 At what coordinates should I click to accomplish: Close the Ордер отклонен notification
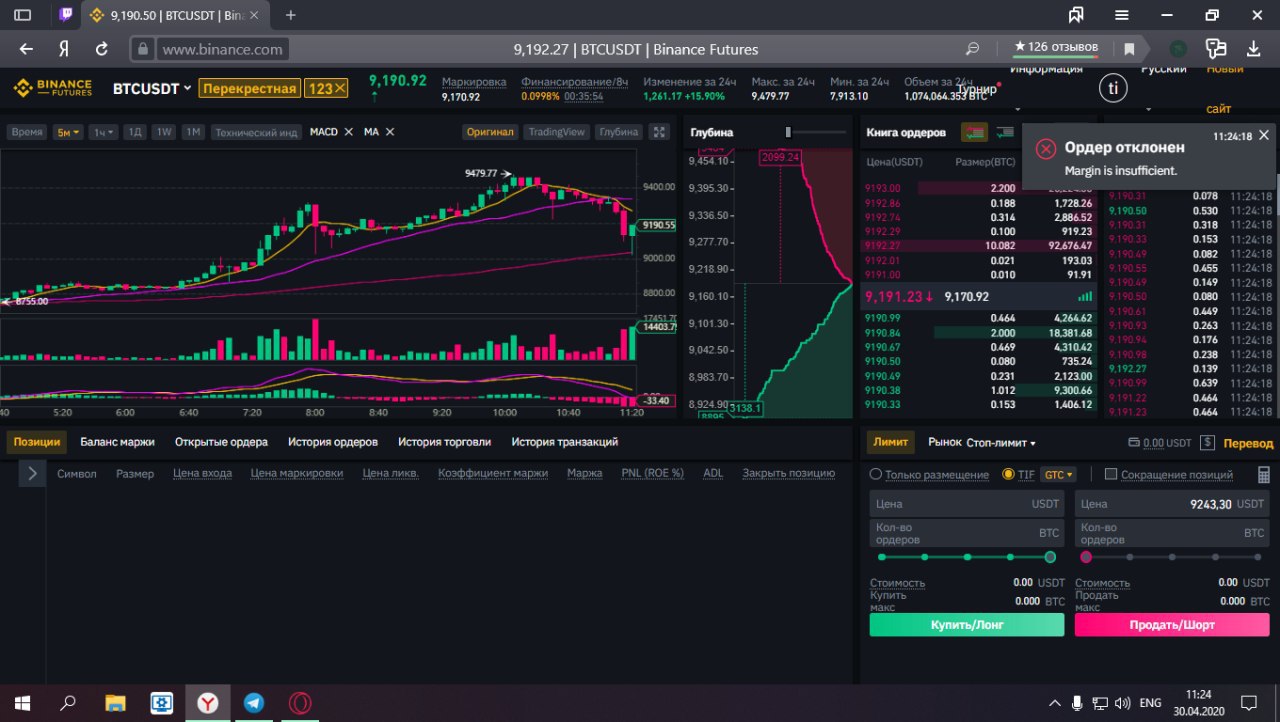tap(1264, 135)
